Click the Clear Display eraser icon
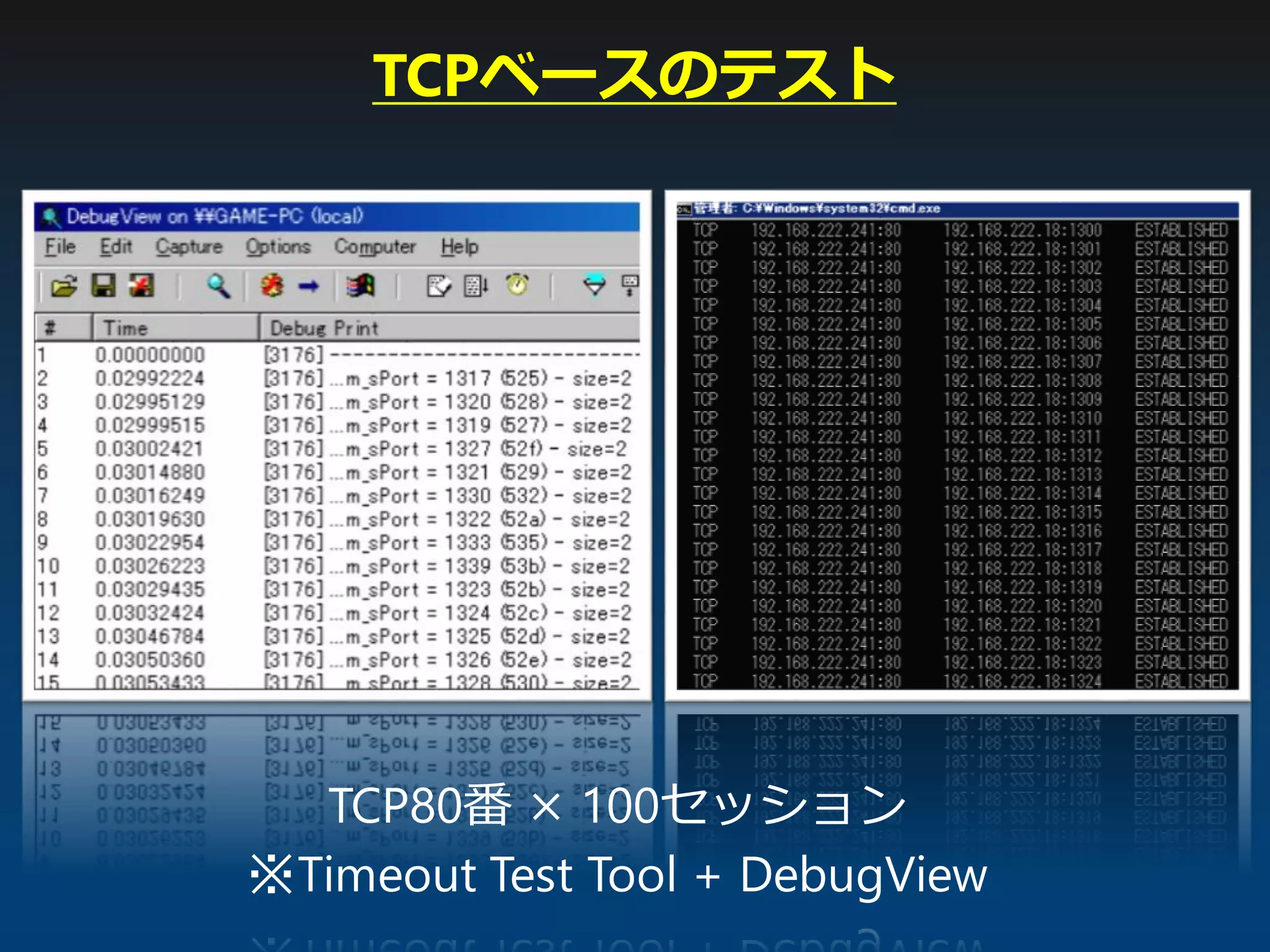 pos(440,286)
